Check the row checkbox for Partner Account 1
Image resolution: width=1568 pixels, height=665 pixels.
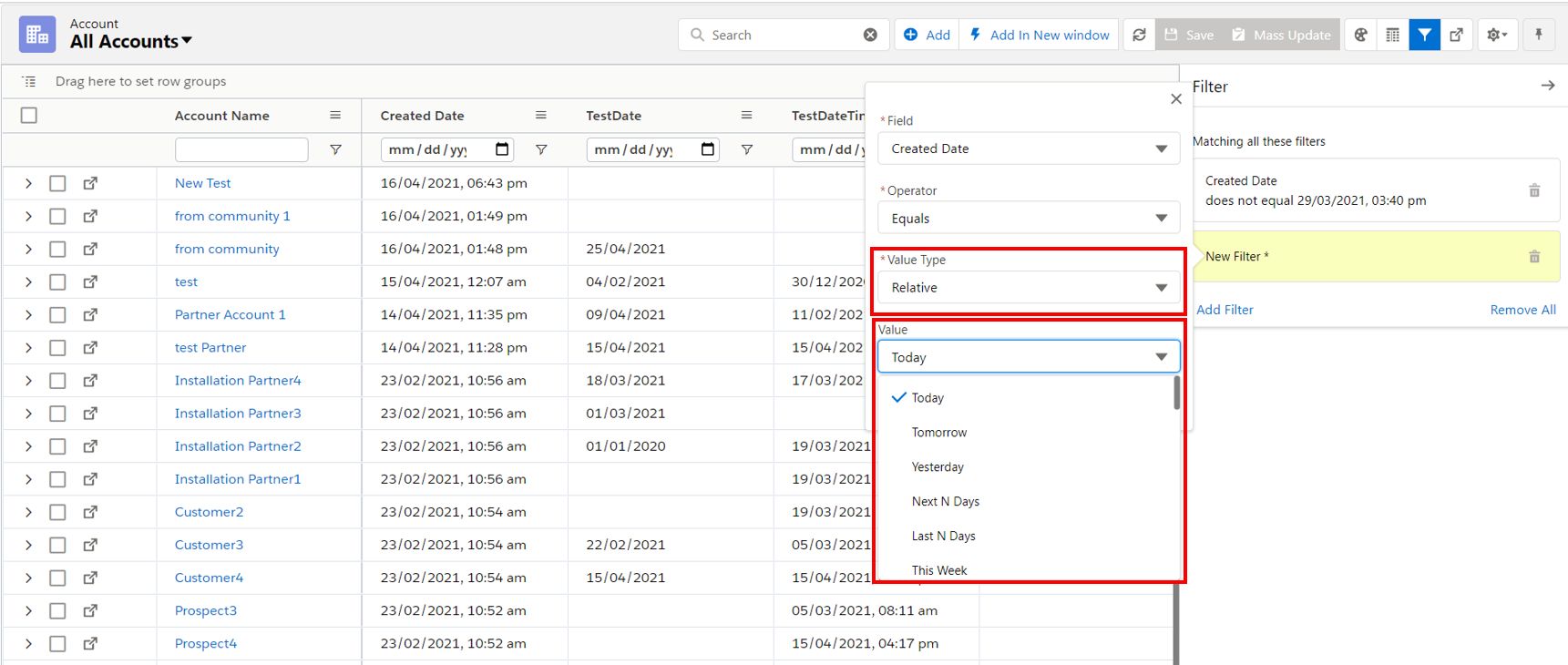click(x=57, y=315)
